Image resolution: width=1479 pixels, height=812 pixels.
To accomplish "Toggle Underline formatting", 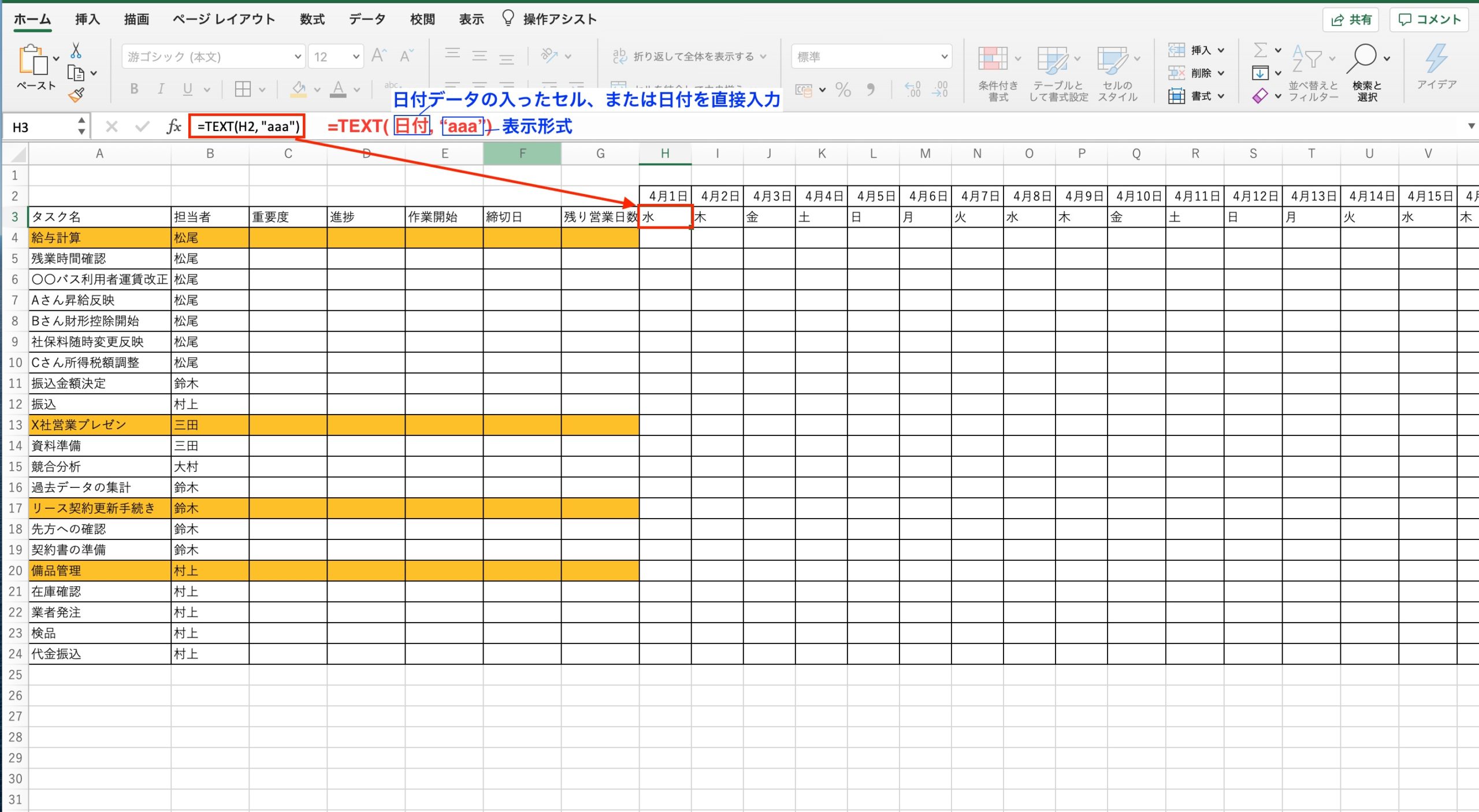I will click(x=188, y=89).
